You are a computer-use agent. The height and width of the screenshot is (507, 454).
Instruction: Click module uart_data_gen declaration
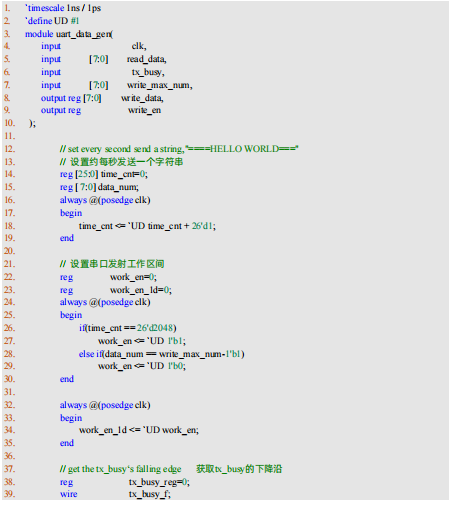point(69,34)
